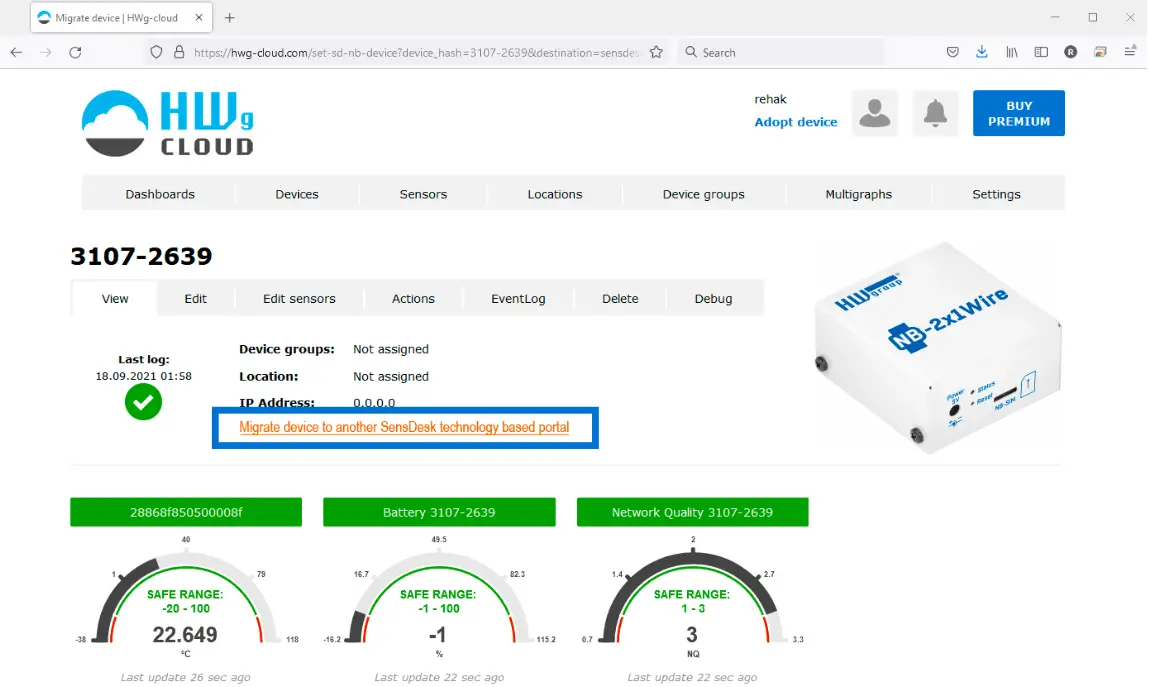Toggle the browser sidebar icon

(x=1041, y=52)
